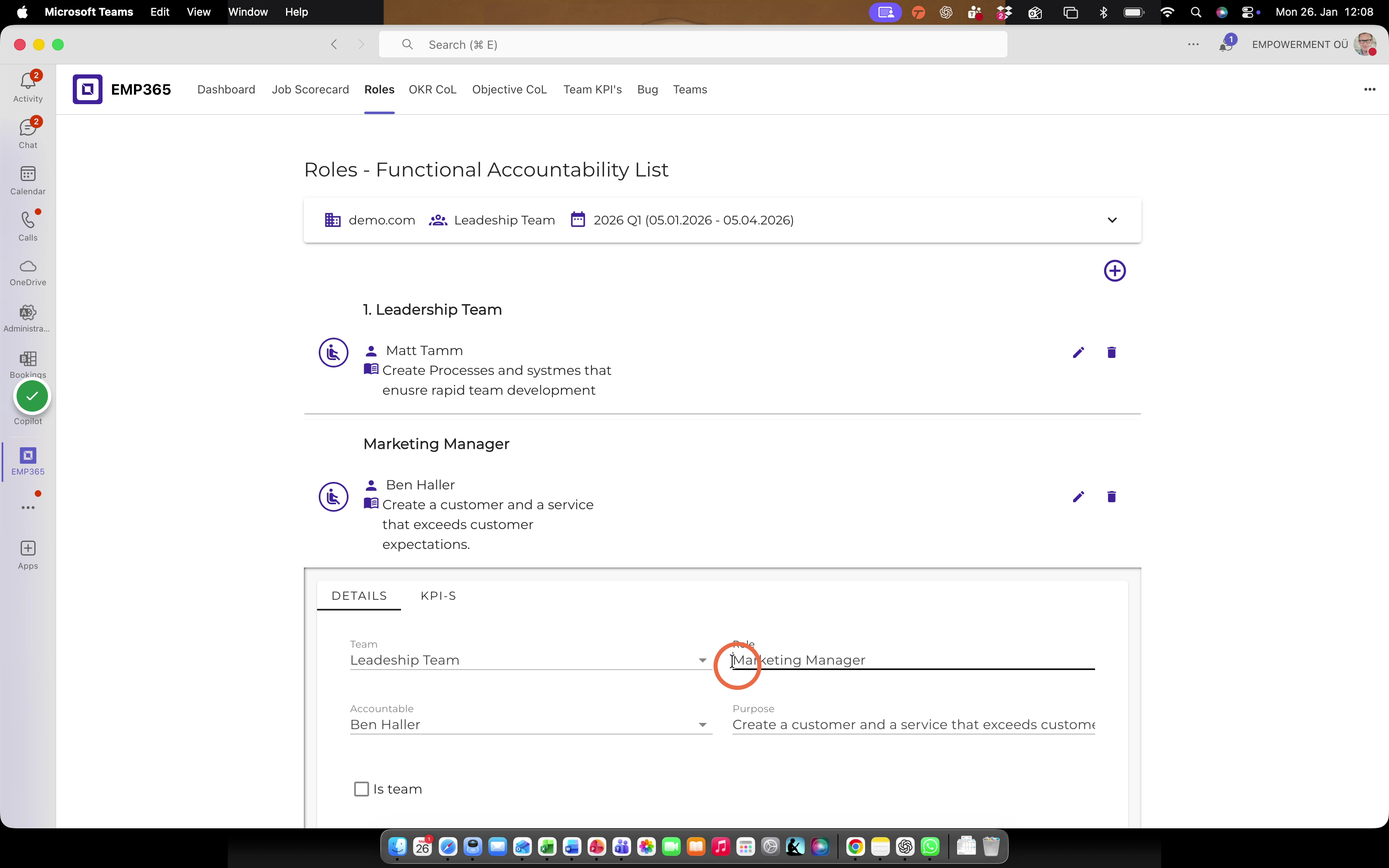The height and width of the screenshot is (868, 1389).
Task: Open the Teams tab in EMP365
Action: tap(690, 90)
